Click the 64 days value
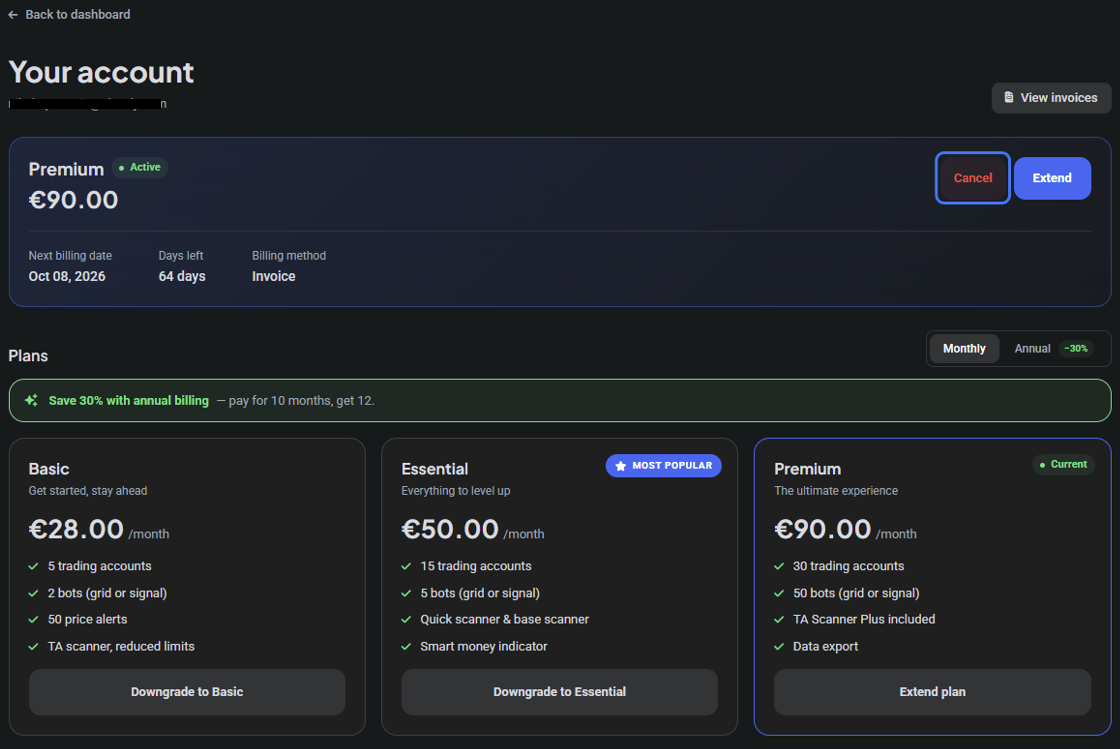Viewport: 1120px width, 749px height. [182, 276]
